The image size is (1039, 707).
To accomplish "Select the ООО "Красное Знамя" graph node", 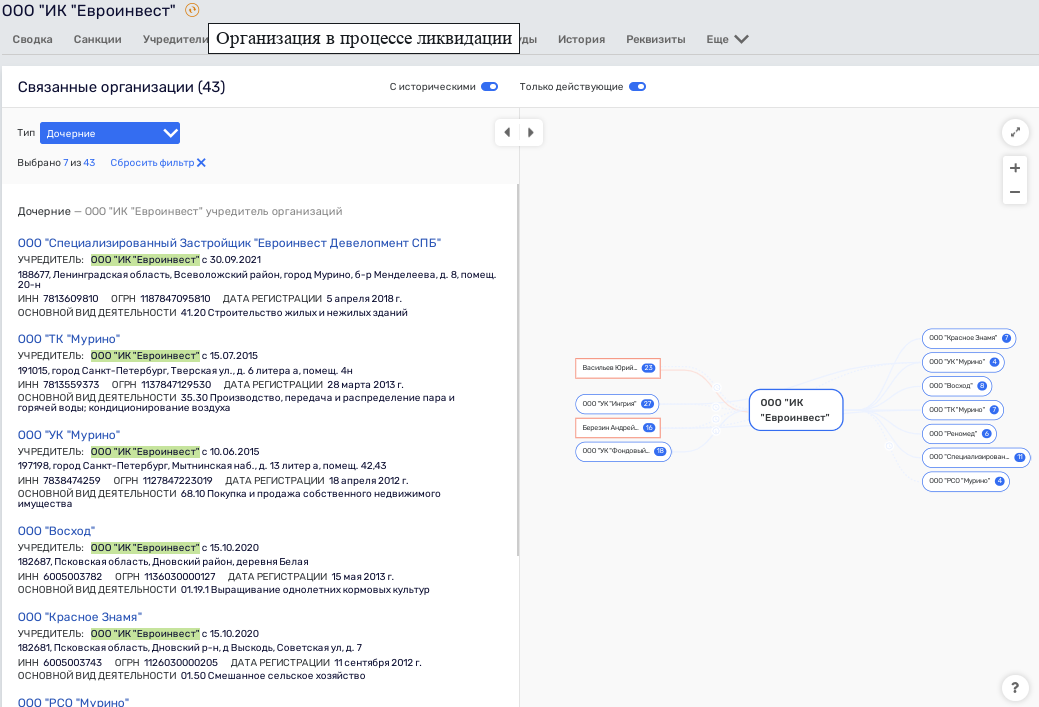I will [969, 338].
